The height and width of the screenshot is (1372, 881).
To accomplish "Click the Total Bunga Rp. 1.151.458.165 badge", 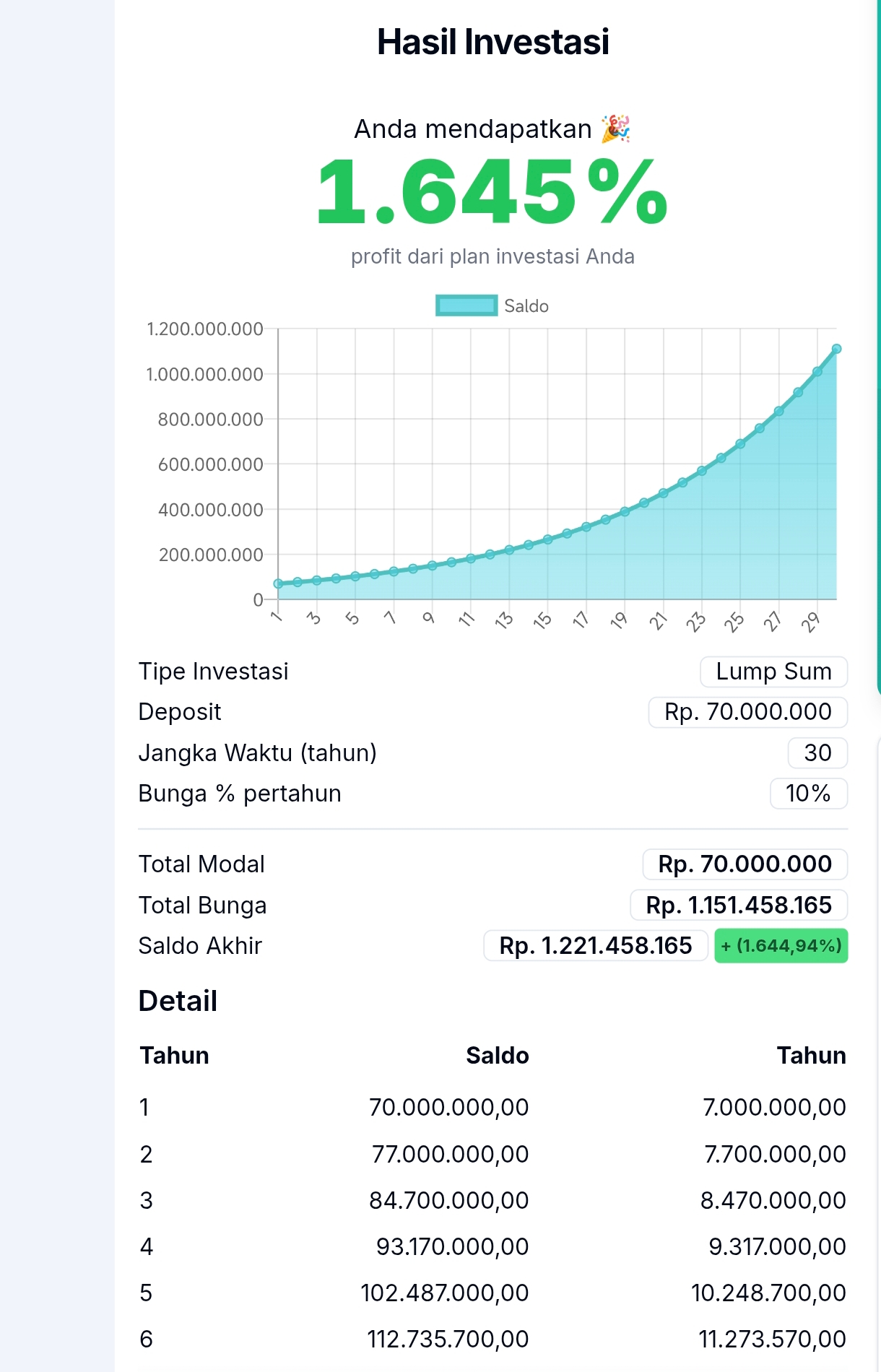I will [739, 906].
